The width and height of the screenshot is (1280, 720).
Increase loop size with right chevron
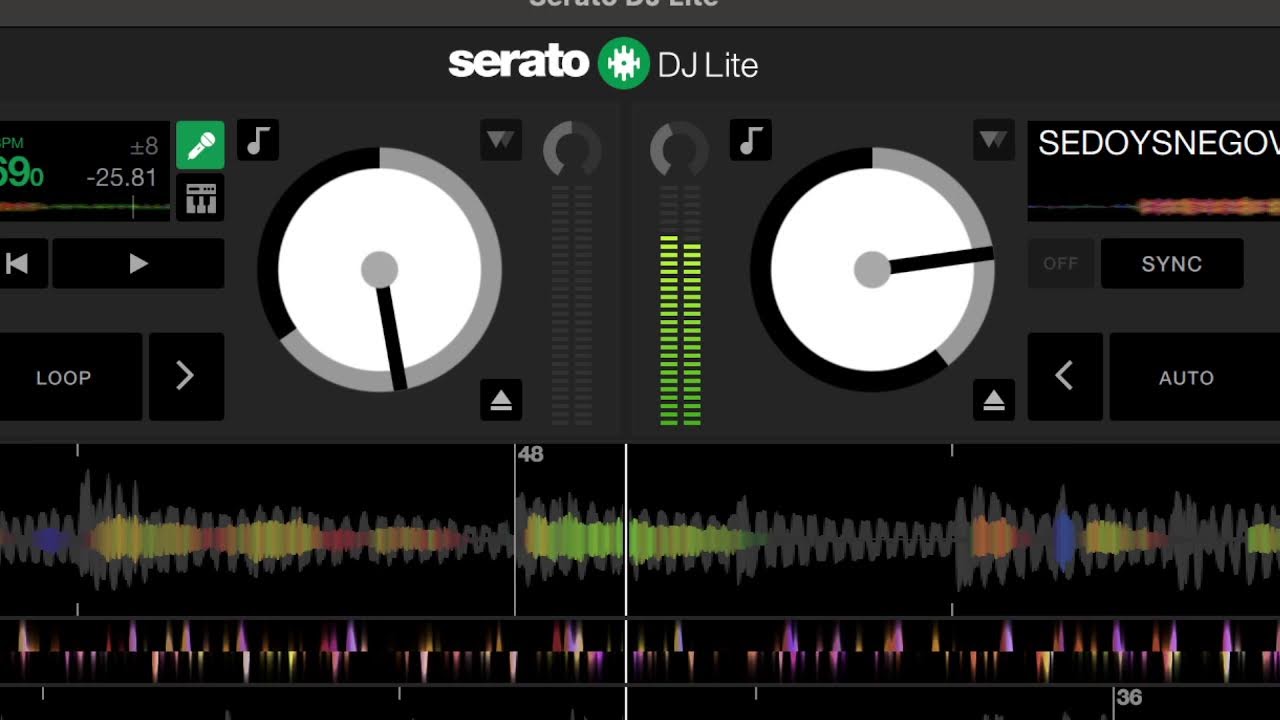click(186, 377)
